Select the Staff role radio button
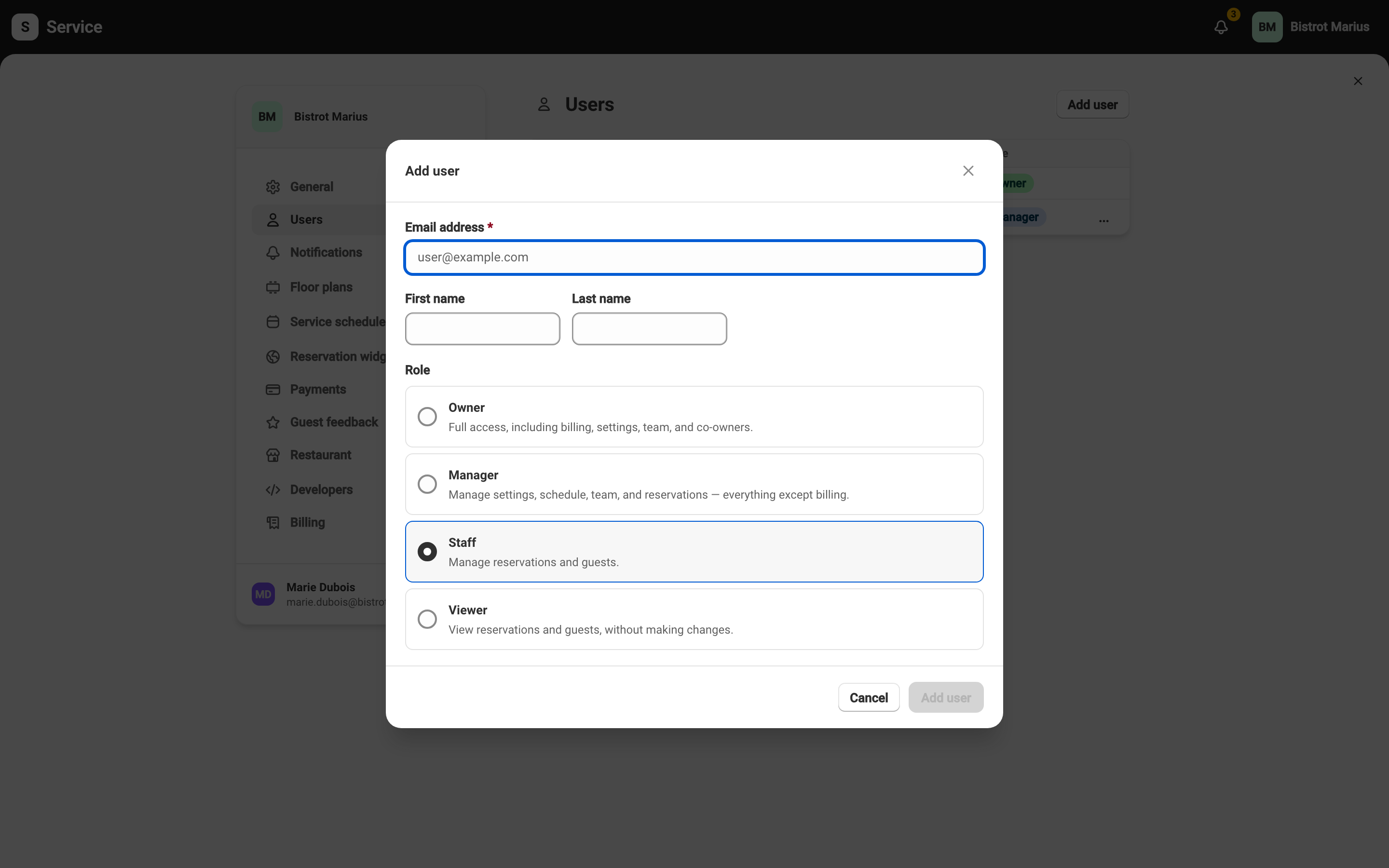The image size is (1389, 868). [x=427, y=552]
